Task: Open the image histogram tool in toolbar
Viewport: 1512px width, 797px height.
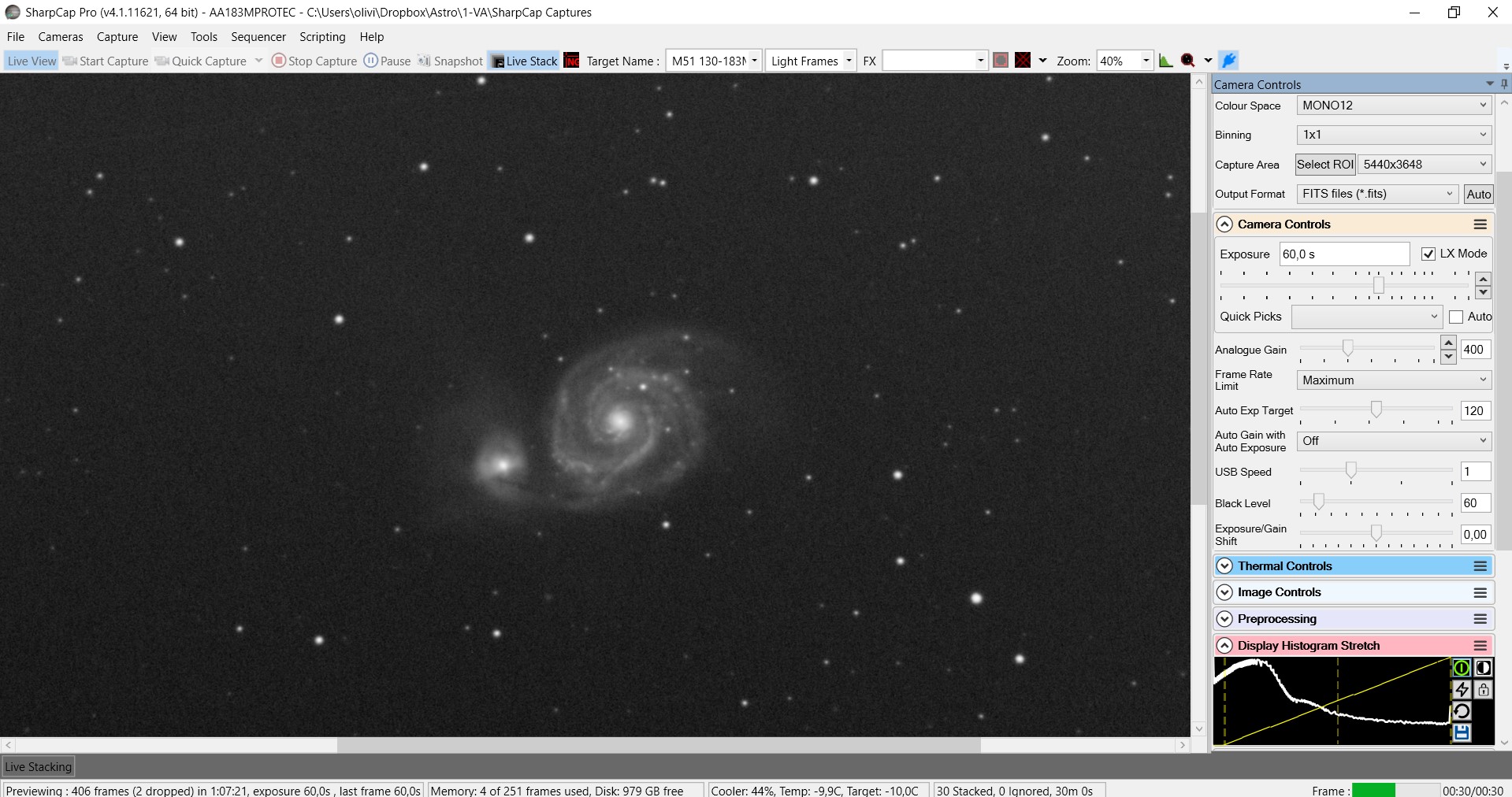Action: pos(1165,61)
